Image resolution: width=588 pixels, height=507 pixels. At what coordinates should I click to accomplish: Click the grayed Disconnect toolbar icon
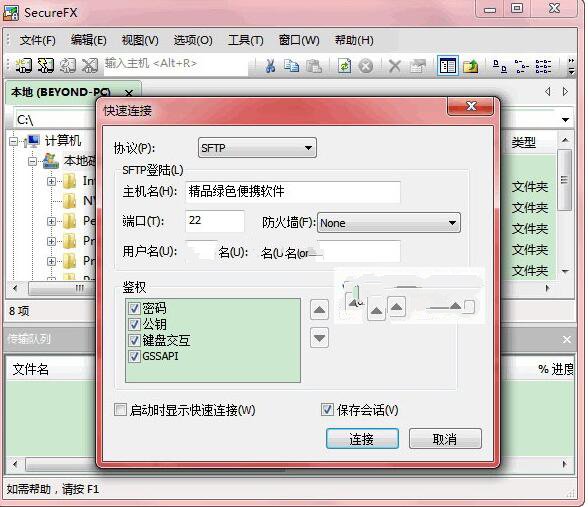point(90,66)
